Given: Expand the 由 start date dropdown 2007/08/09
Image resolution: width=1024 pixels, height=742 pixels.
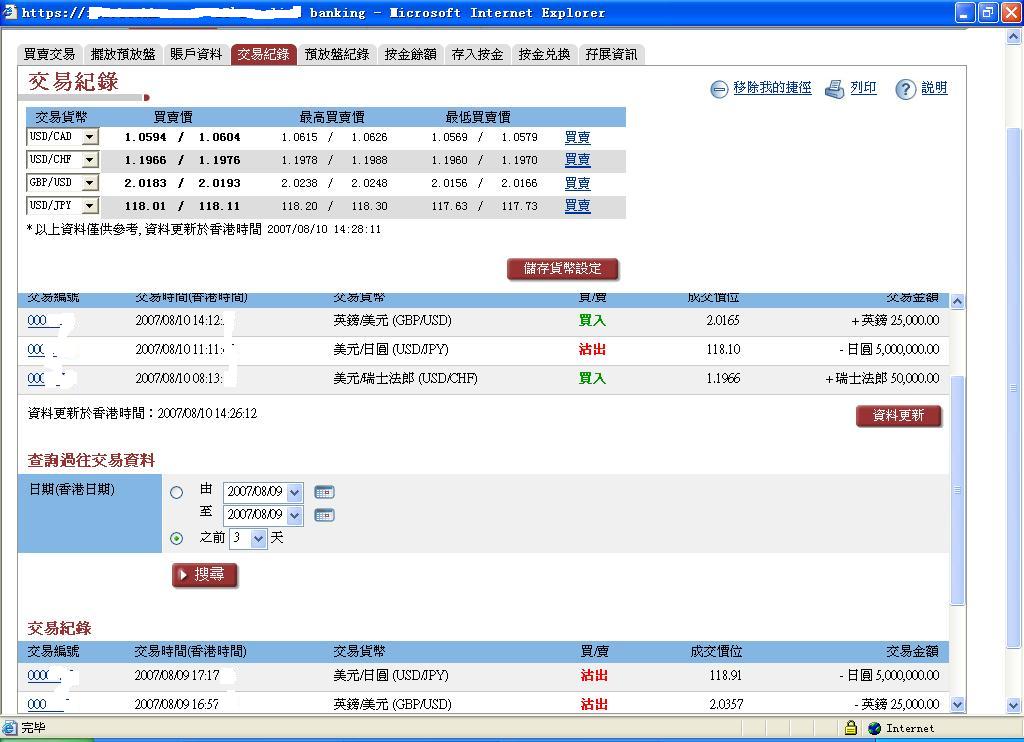Looking at the screenshot, I should [x=295, y=492].
